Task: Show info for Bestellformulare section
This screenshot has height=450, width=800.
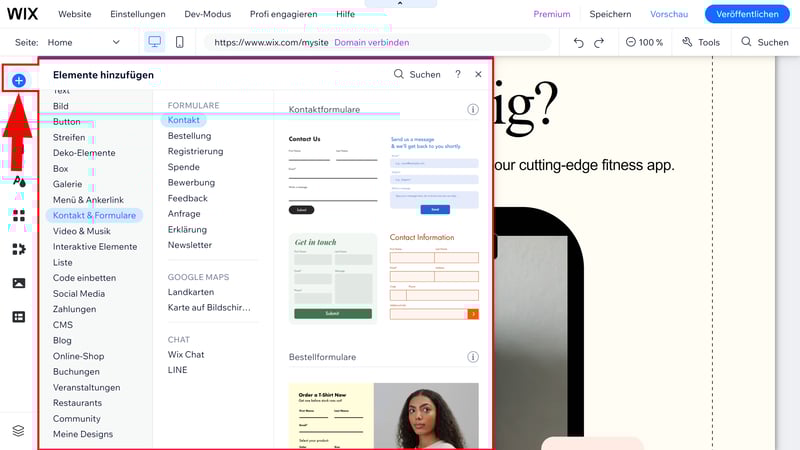Action: click(x=473, y=357)
